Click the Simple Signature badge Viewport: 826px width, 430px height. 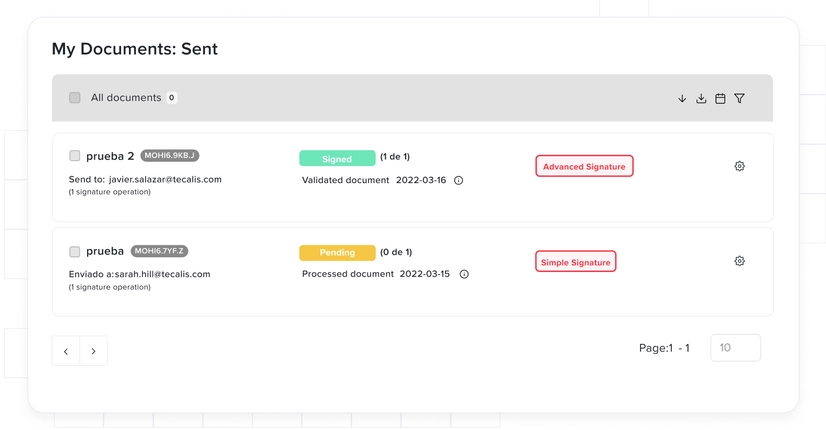click(x=575, y=262)
